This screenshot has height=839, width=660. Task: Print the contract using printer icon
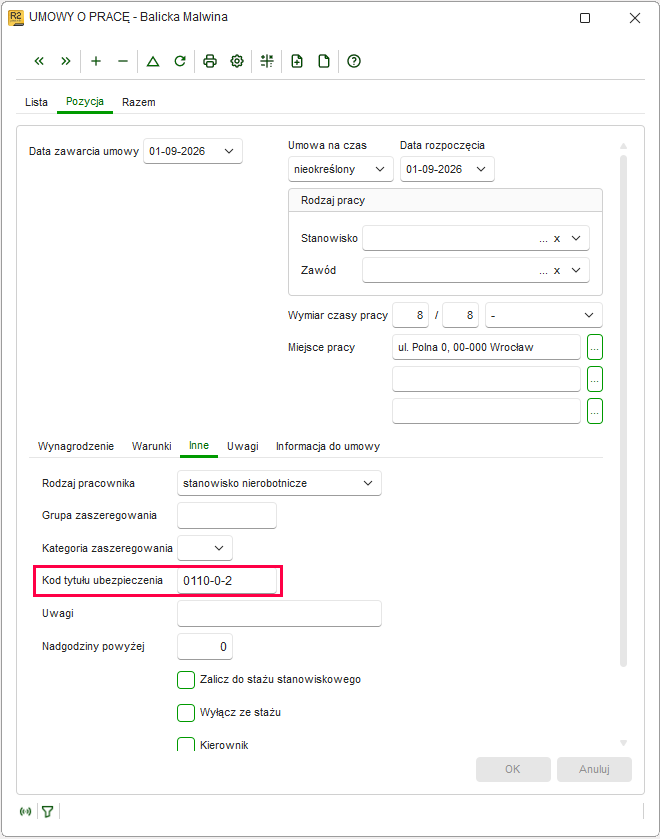pyautogui.click(x=210, y=61)
